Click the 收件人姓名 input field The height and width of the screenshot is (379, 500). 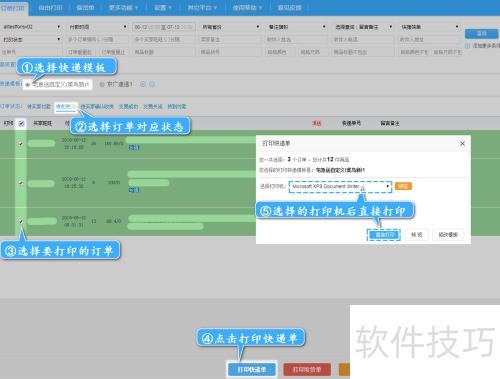297,39
